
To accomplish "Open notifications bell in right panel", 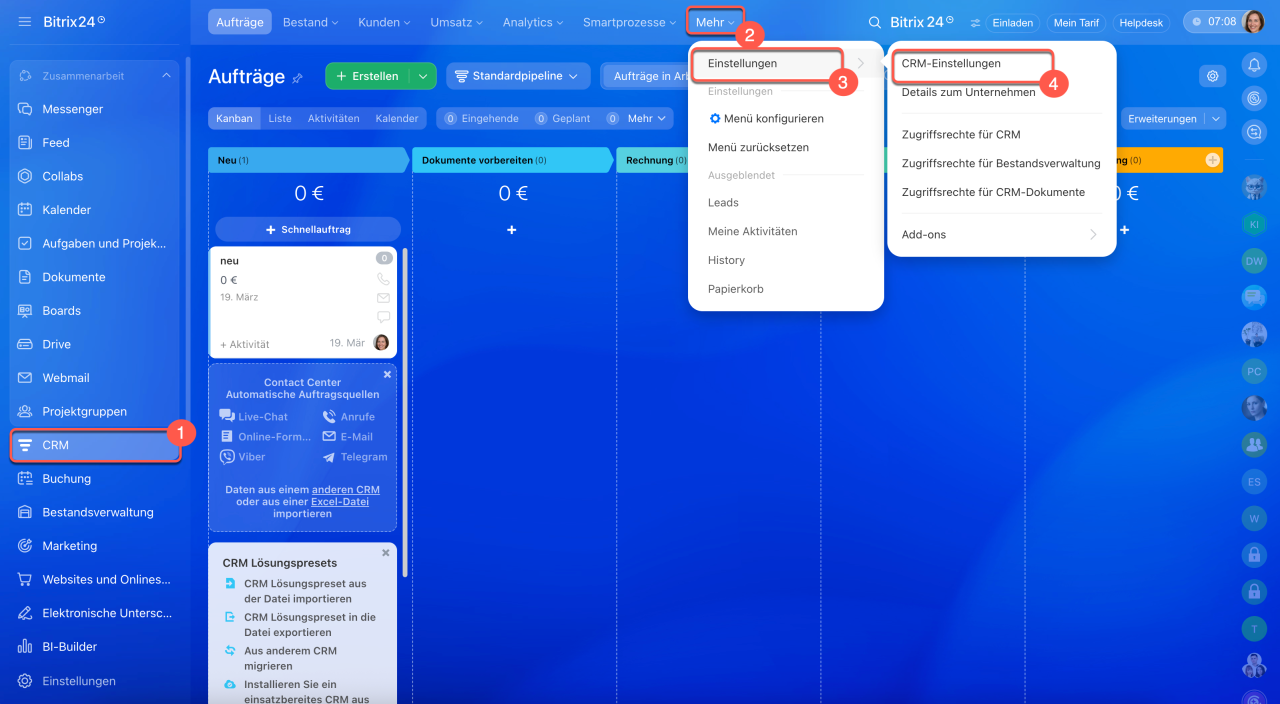I will 1254,65.
